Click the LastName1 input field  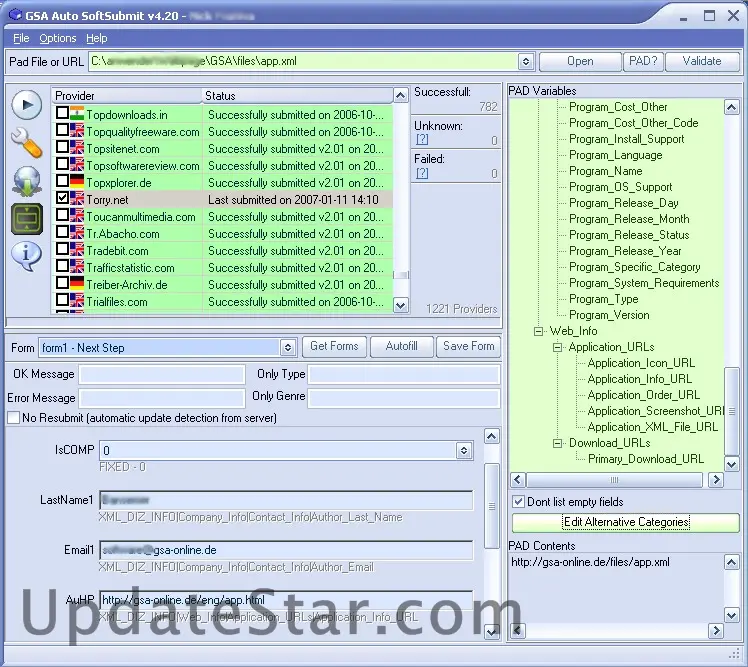coord(286,500)
